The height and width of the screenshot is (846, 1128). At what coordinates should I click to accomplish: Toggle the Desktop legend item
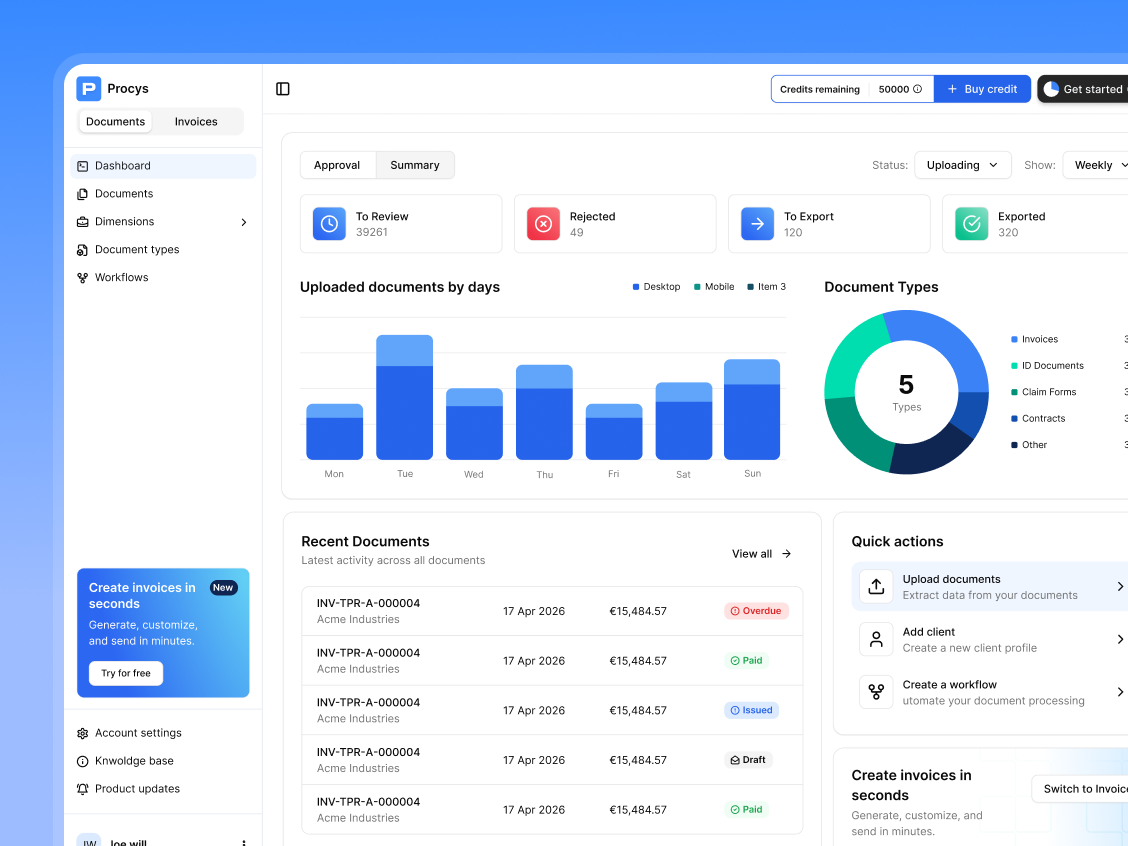(656, 287)
